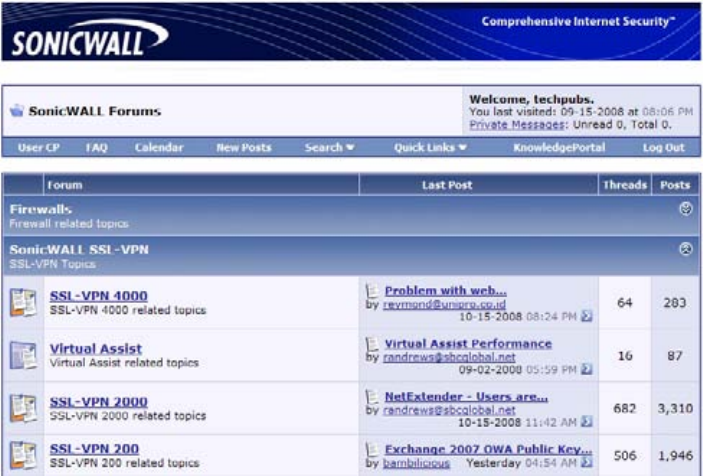Click the SonicWALL logo in banner
Viewport: 703px width, 476px height.
(x=90, y=38)
